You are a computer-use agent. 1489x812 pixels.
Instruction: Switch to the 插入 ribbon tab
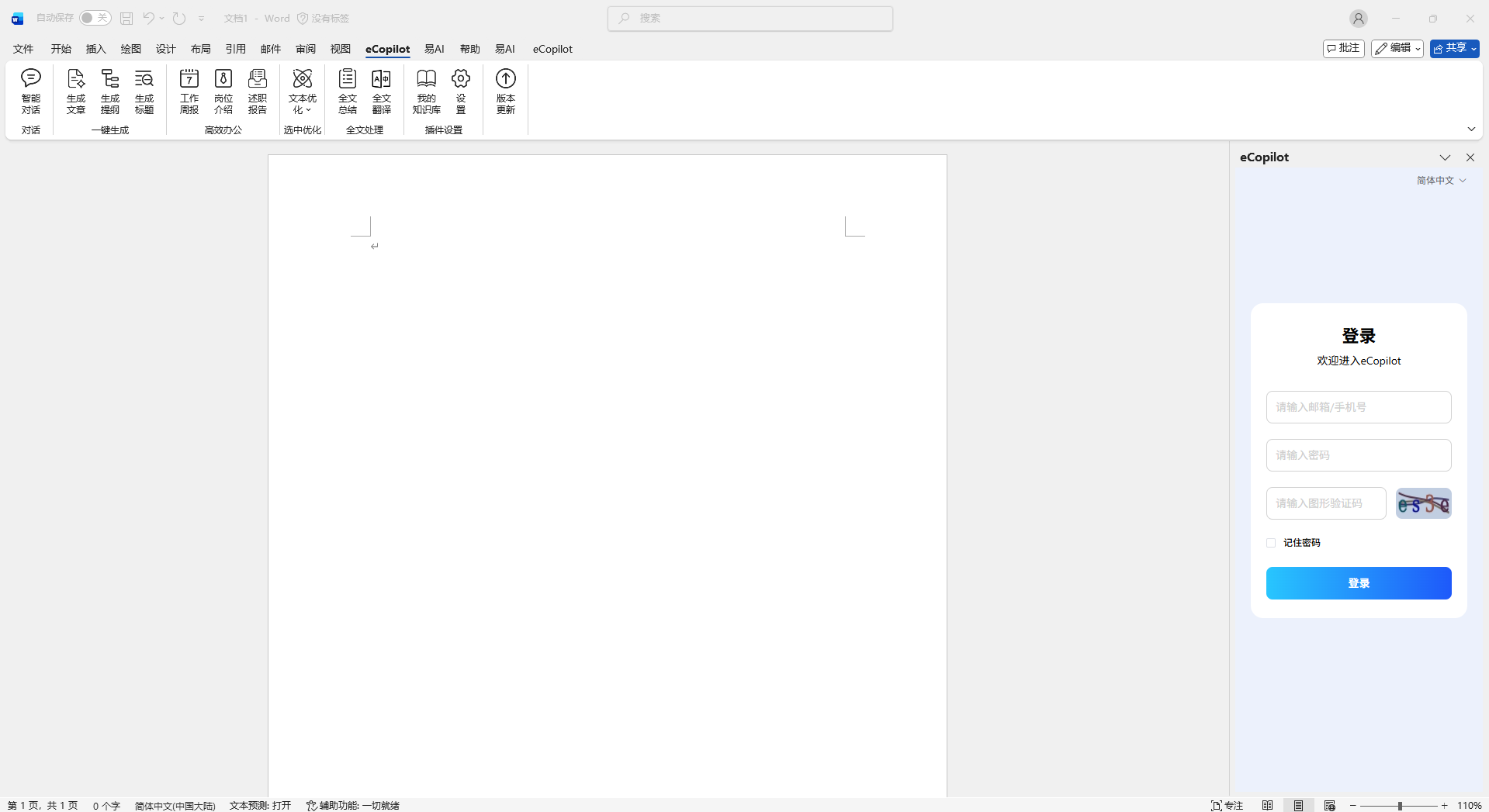click(x=95, y=49)
